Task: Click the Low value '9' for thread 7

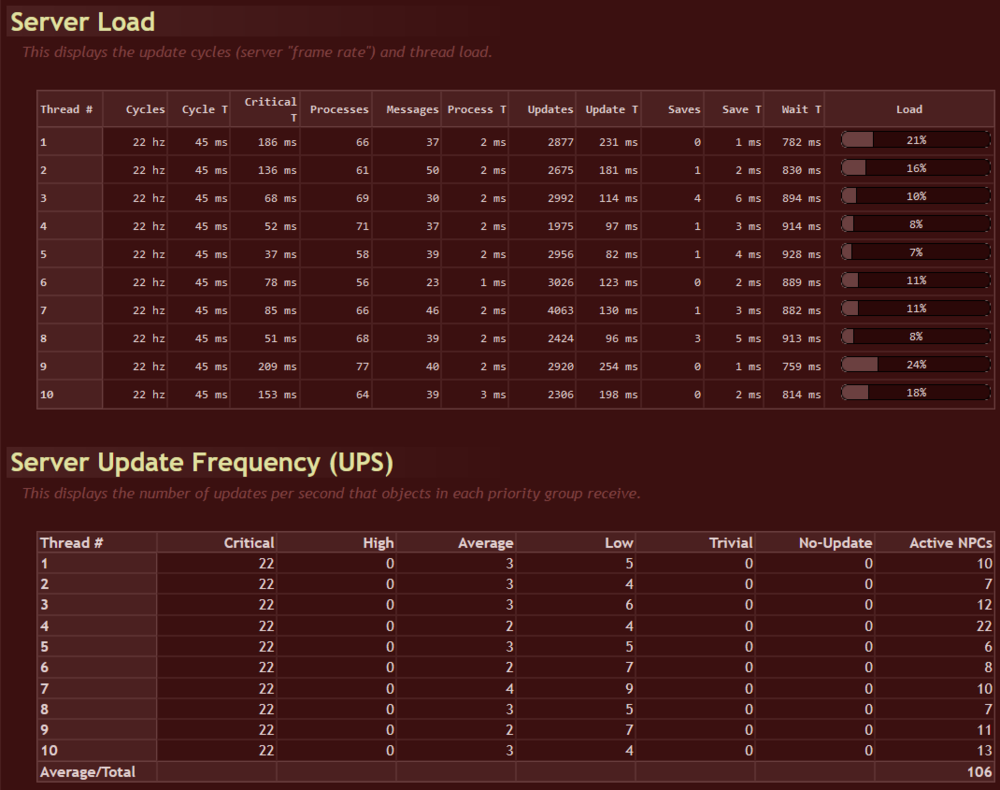Action: coord(629,689)
